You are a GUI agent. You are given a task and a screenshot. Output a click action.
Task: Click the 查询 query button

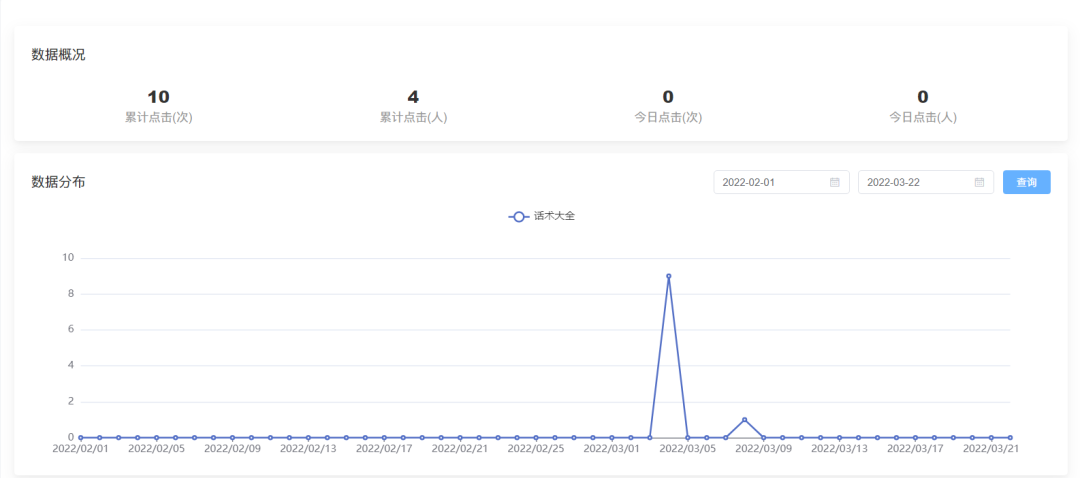[x=1026, y=183]
